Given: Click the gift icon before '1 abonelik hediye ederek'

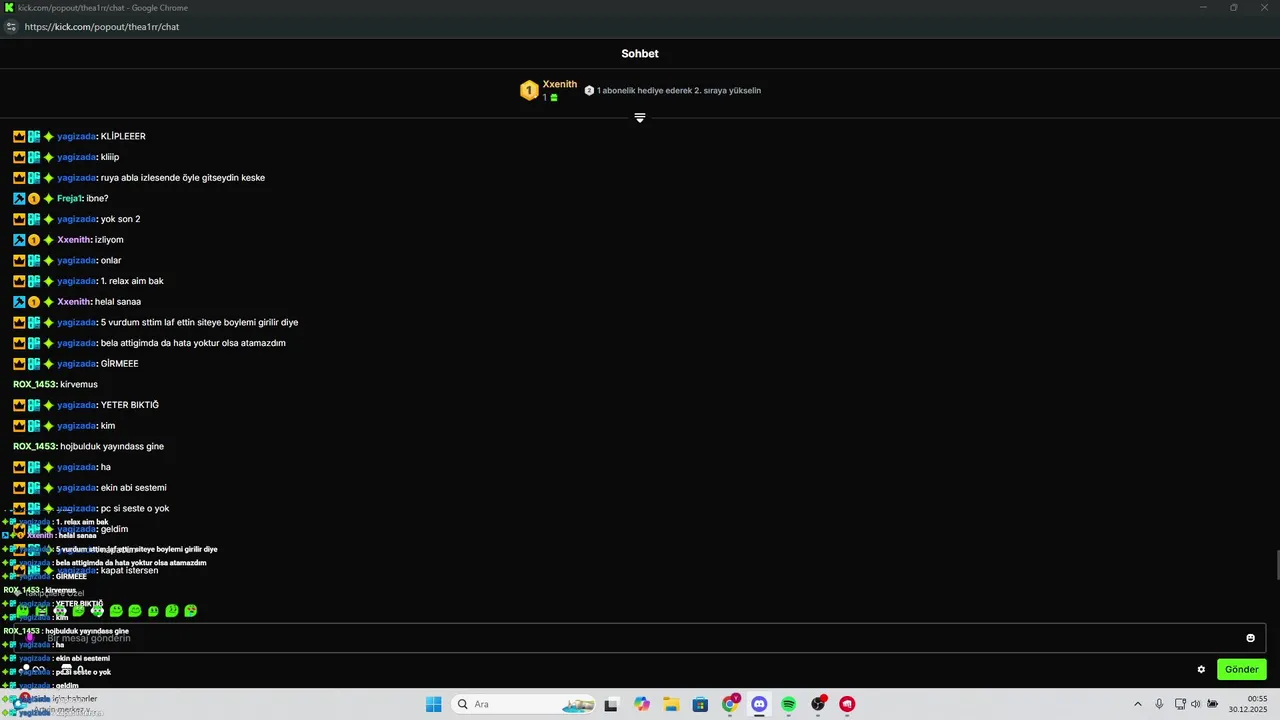Looking at the screenshot, I should [x=589, y=90].
